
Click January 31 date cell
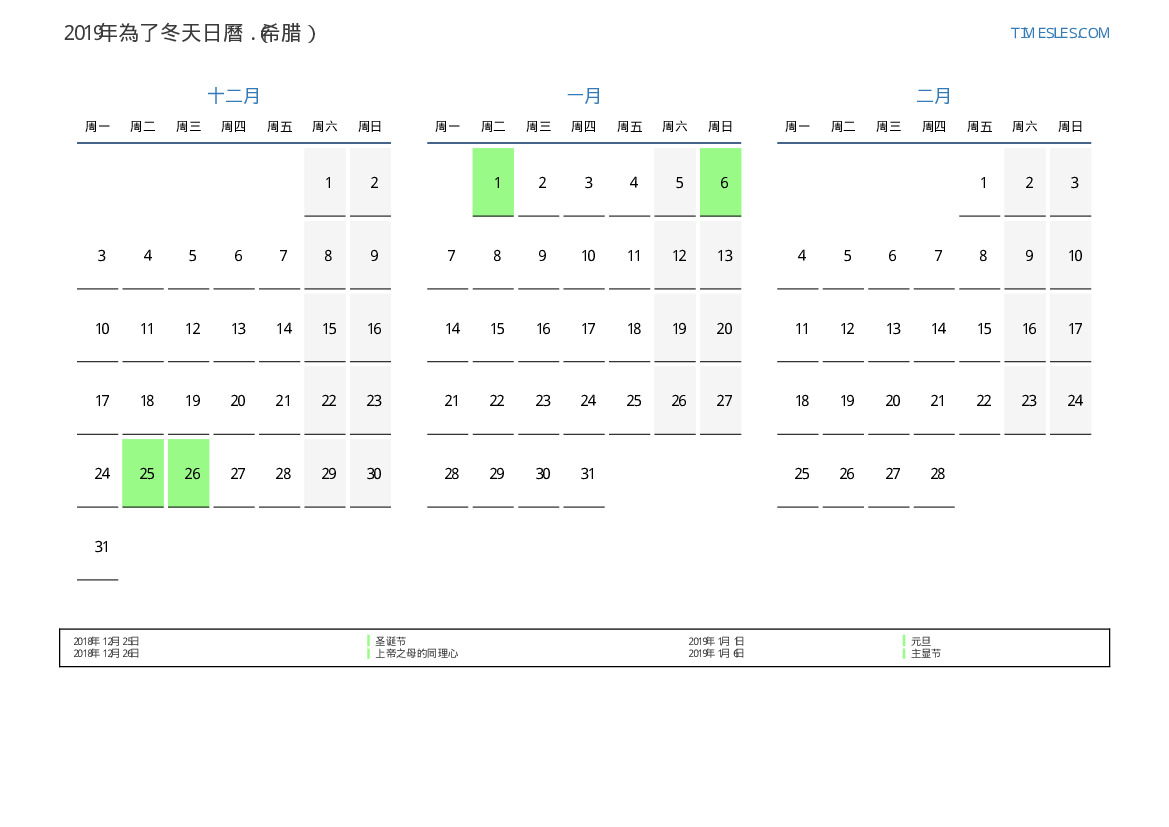(587, 473)
